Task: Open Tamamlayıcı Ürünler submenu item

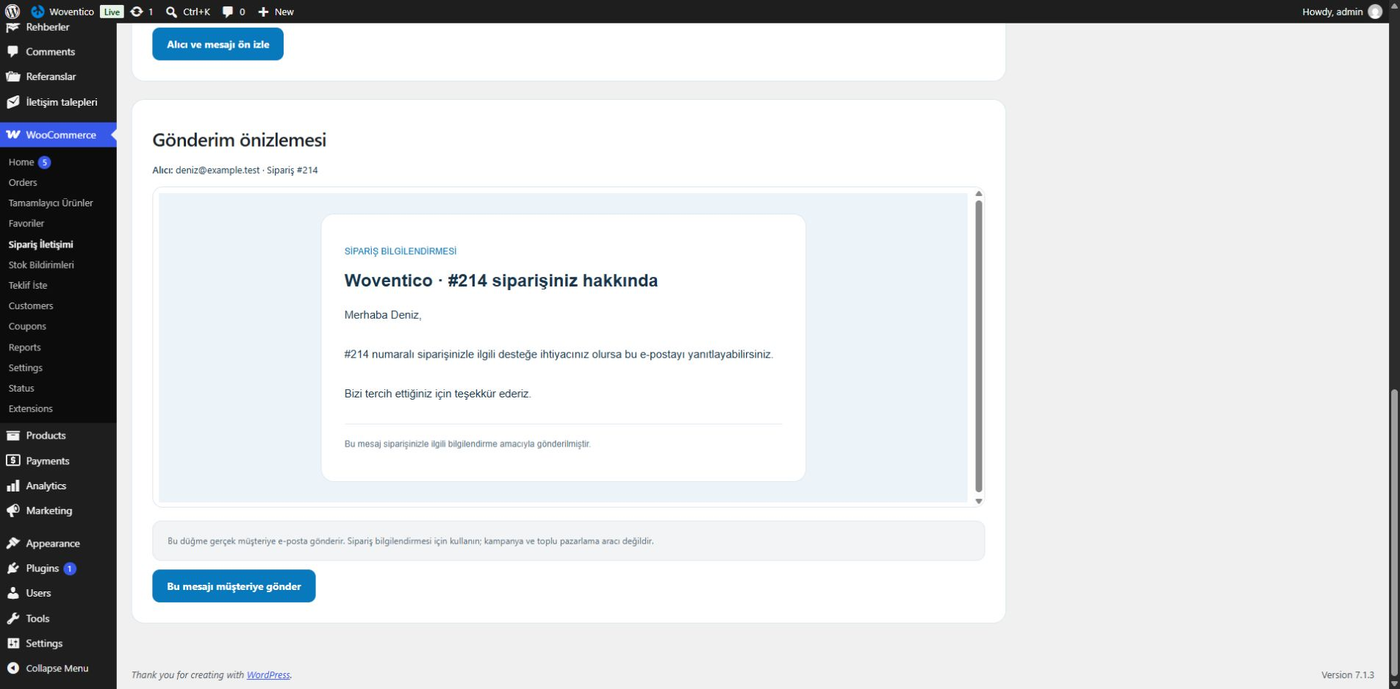Action: click(x=51, y=203)
